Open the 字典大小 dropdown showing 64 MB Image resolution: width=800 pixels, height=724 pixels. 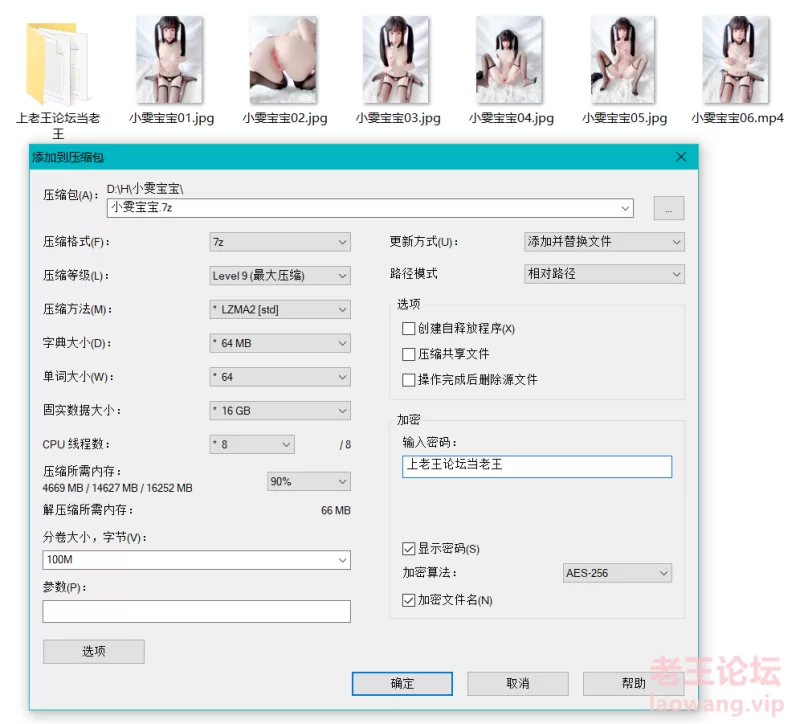280,343
